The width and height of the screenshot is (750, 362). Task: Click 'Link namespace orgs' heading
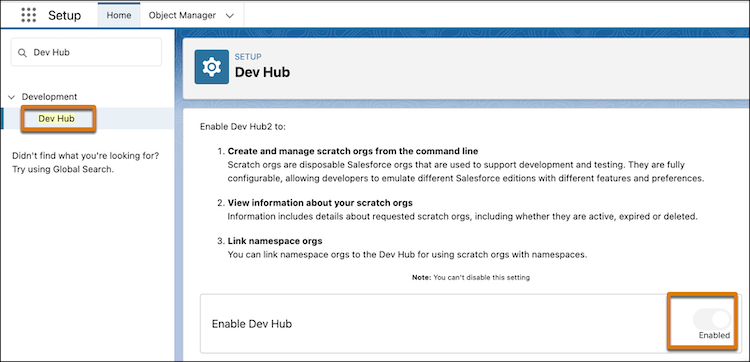pyautogui.click(x=275, y=240)
